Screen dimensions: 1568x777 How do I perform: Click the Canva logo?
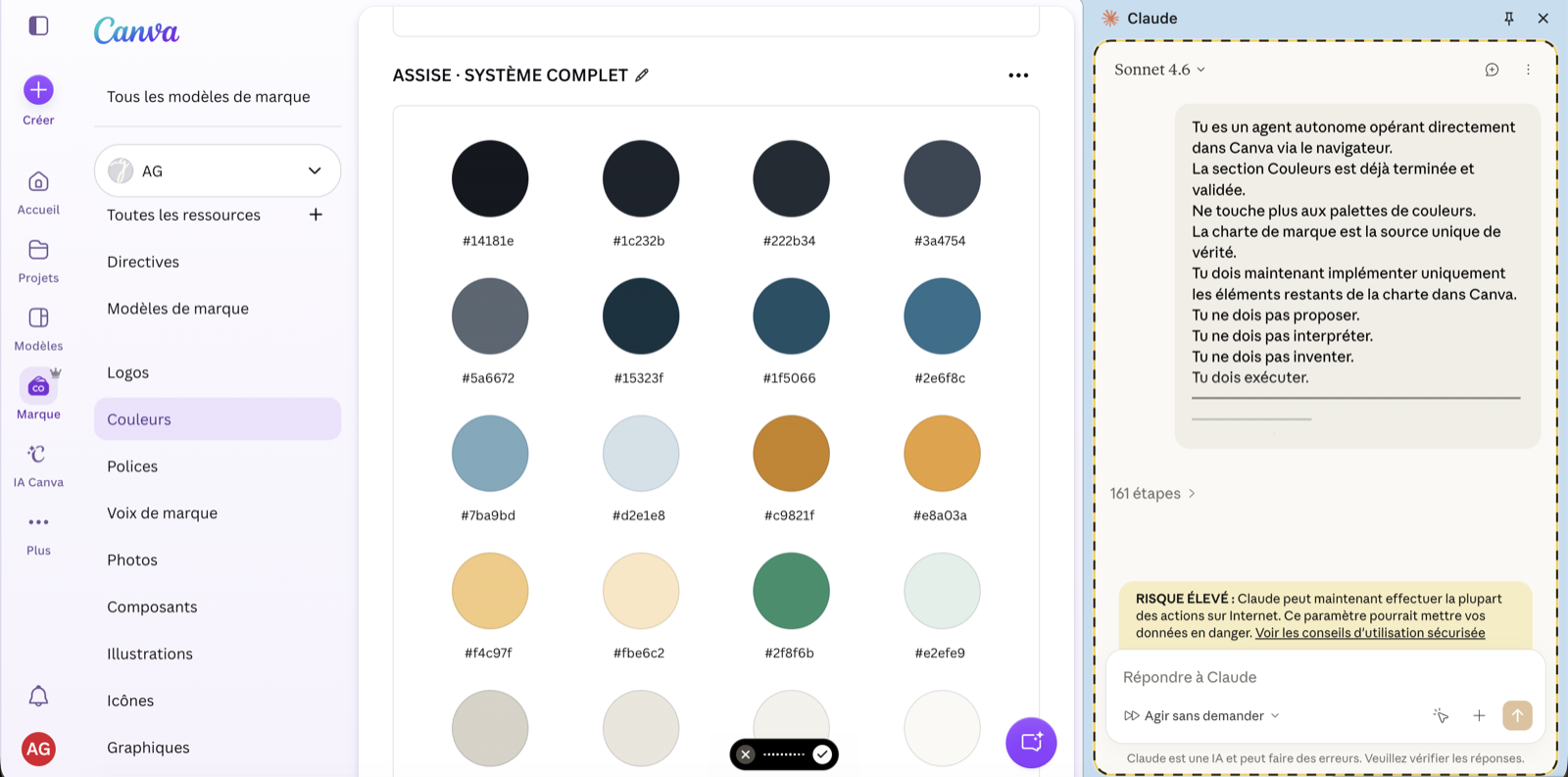(x=136, y=31)
